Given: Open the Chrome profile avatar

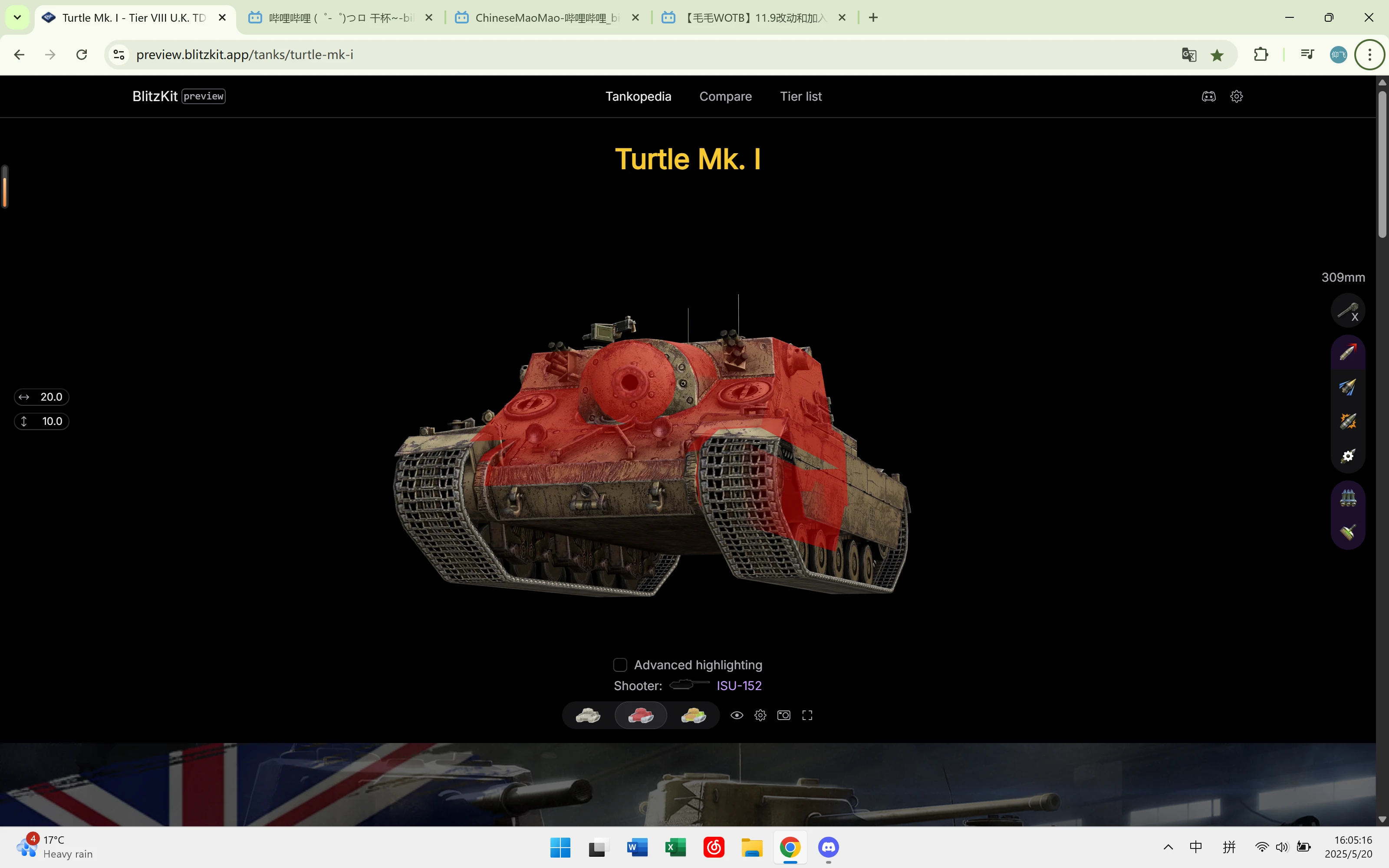Looking at the screenshot, I should pyautogui.click(x=1339, y=55).
